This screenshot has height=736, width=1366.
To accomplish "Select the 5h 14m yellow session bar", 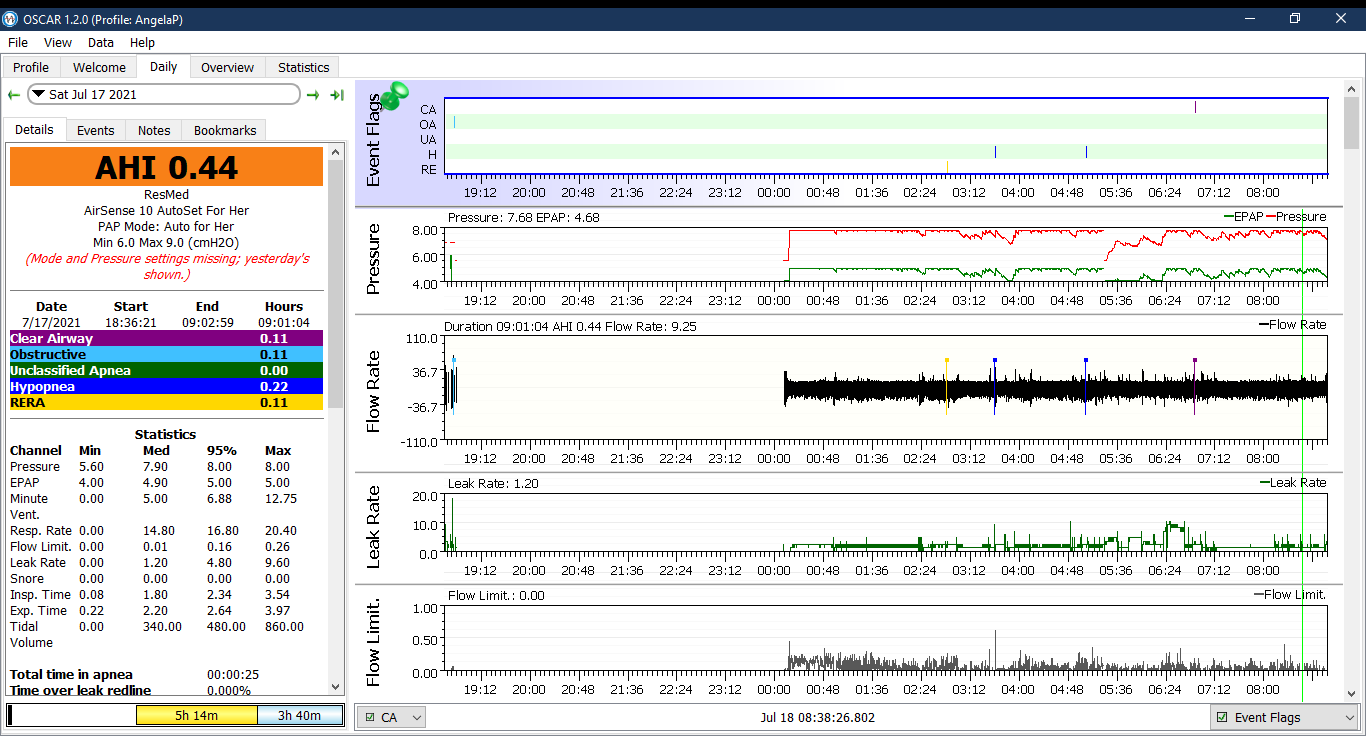I will 197,715.
